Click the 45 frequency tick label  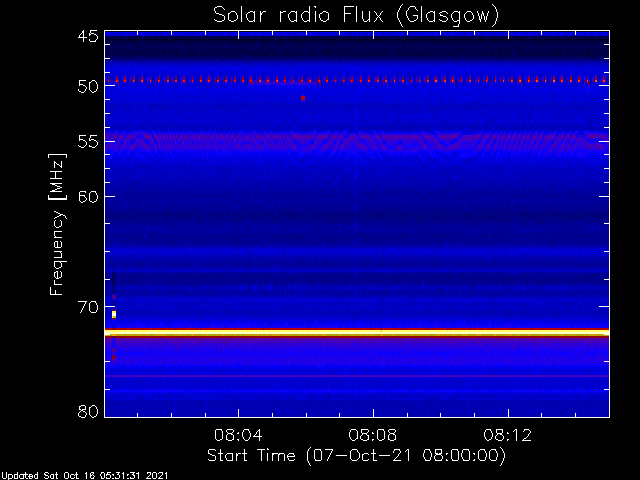coord(88,37)
